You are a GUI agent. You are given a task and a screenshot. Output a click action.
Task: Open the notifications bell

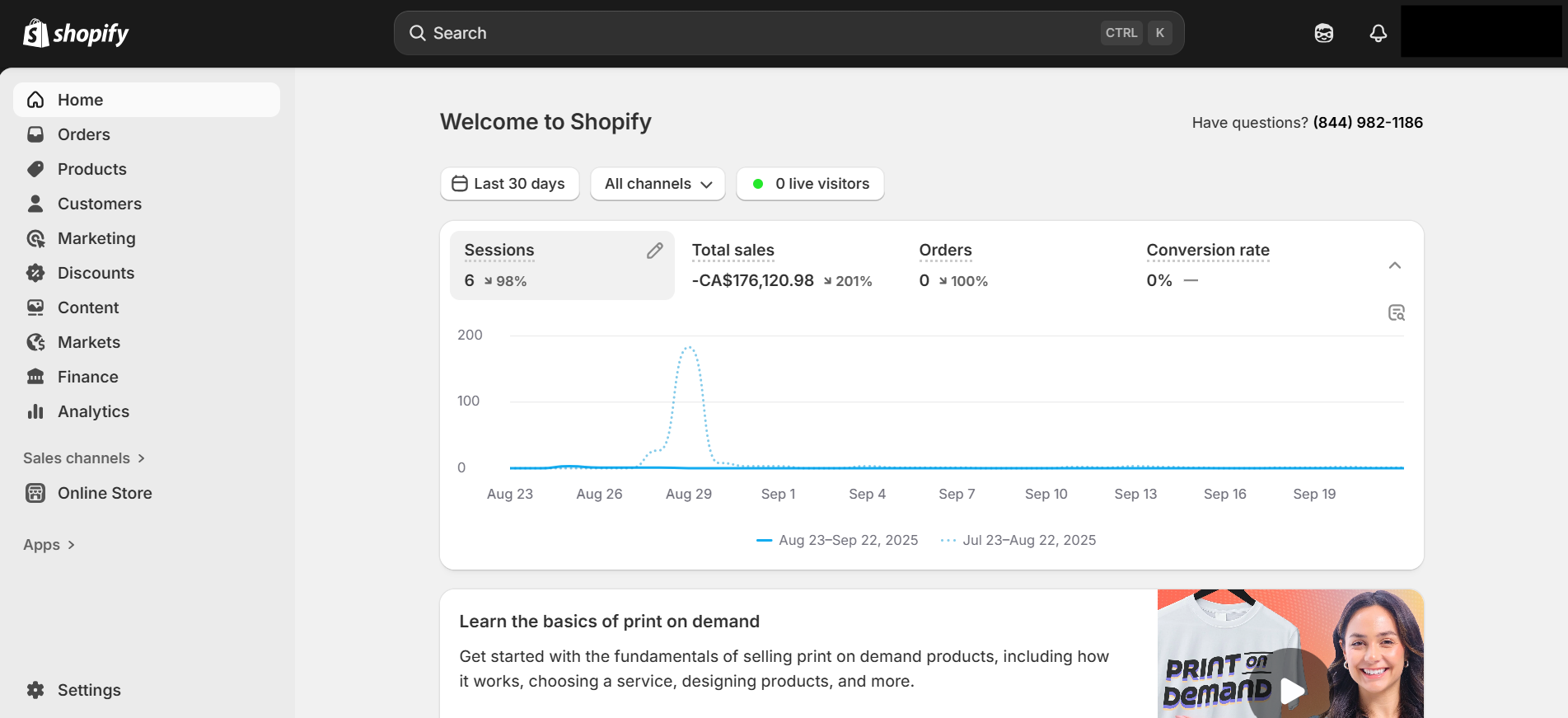(x=1378, y=33)
